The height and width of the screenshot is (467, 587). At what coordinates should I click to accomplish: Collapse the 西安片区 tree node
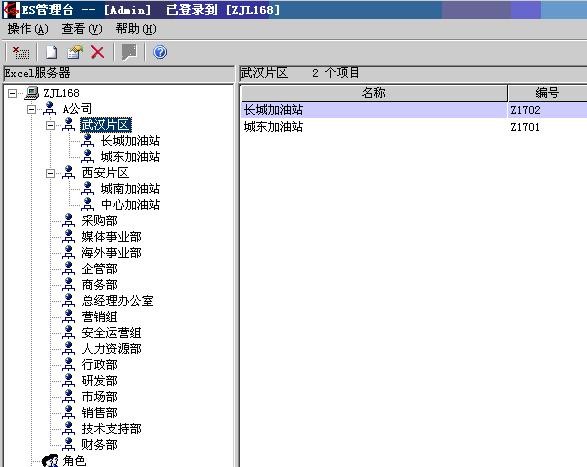(50, 173)
